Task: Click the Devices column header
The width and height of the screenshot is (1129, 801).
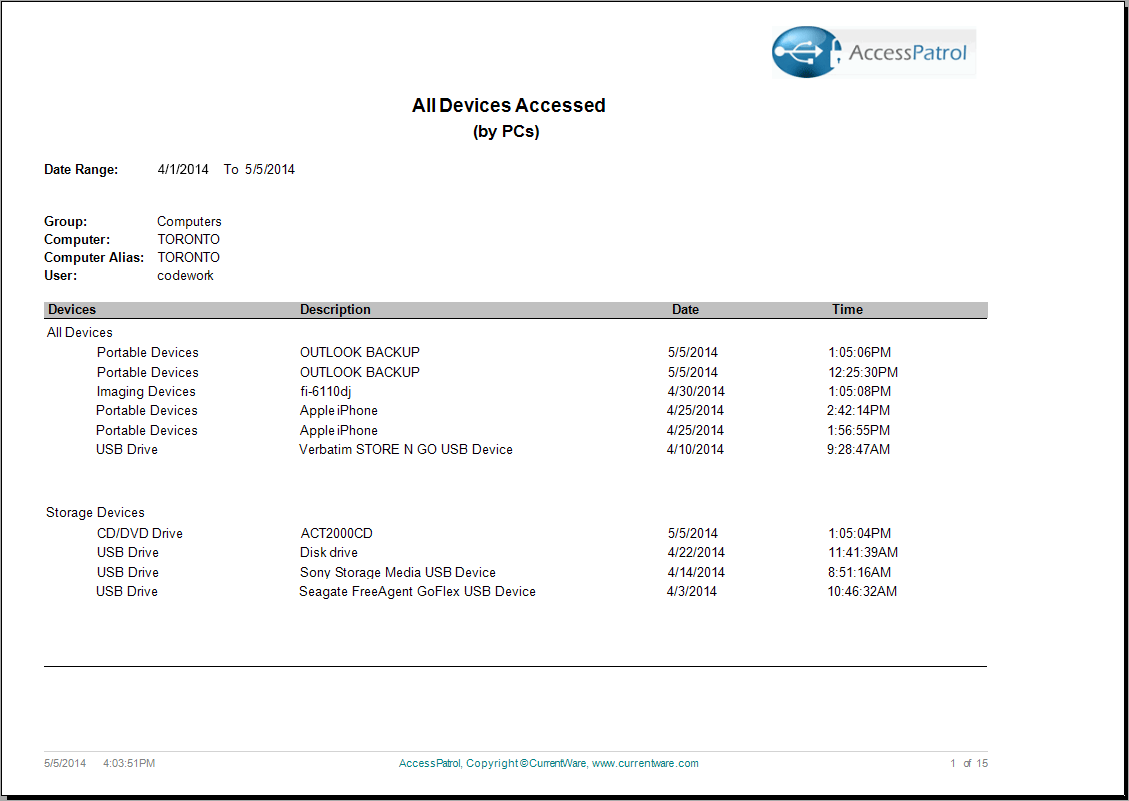Action: (72, 309)
